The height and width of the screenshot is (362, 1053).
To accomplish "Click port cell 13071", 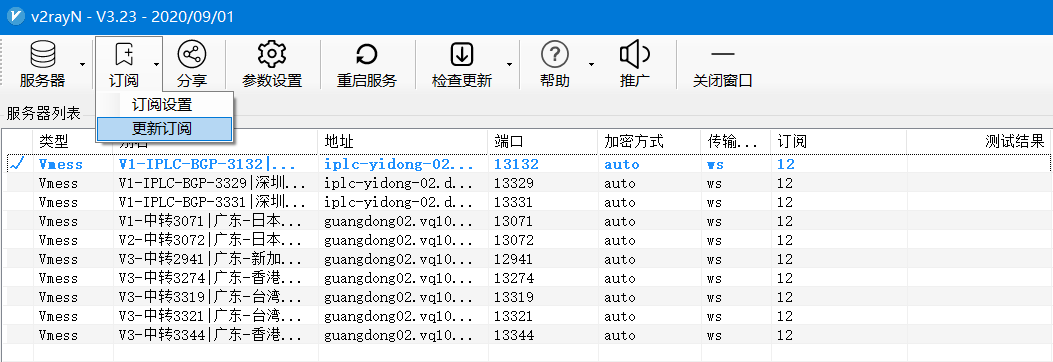I will [x=514, y=221].
